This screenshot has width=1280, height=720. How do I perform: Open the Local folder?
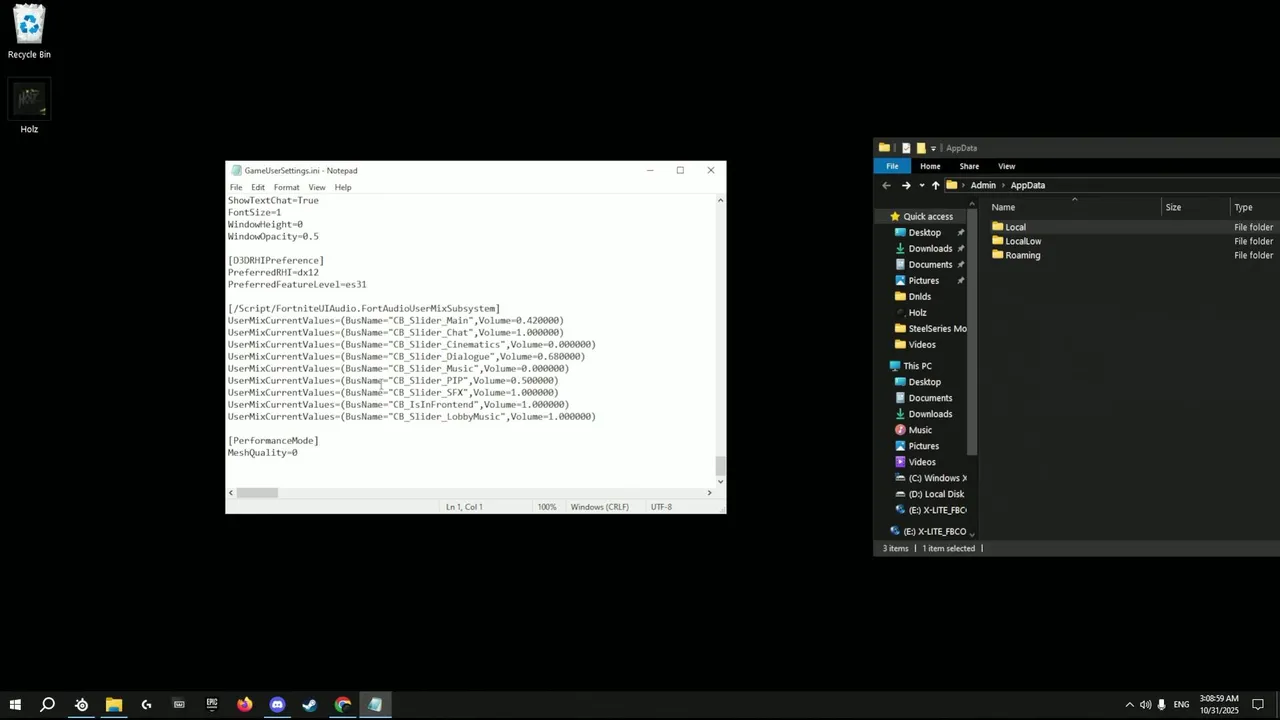pos(1015,227)
